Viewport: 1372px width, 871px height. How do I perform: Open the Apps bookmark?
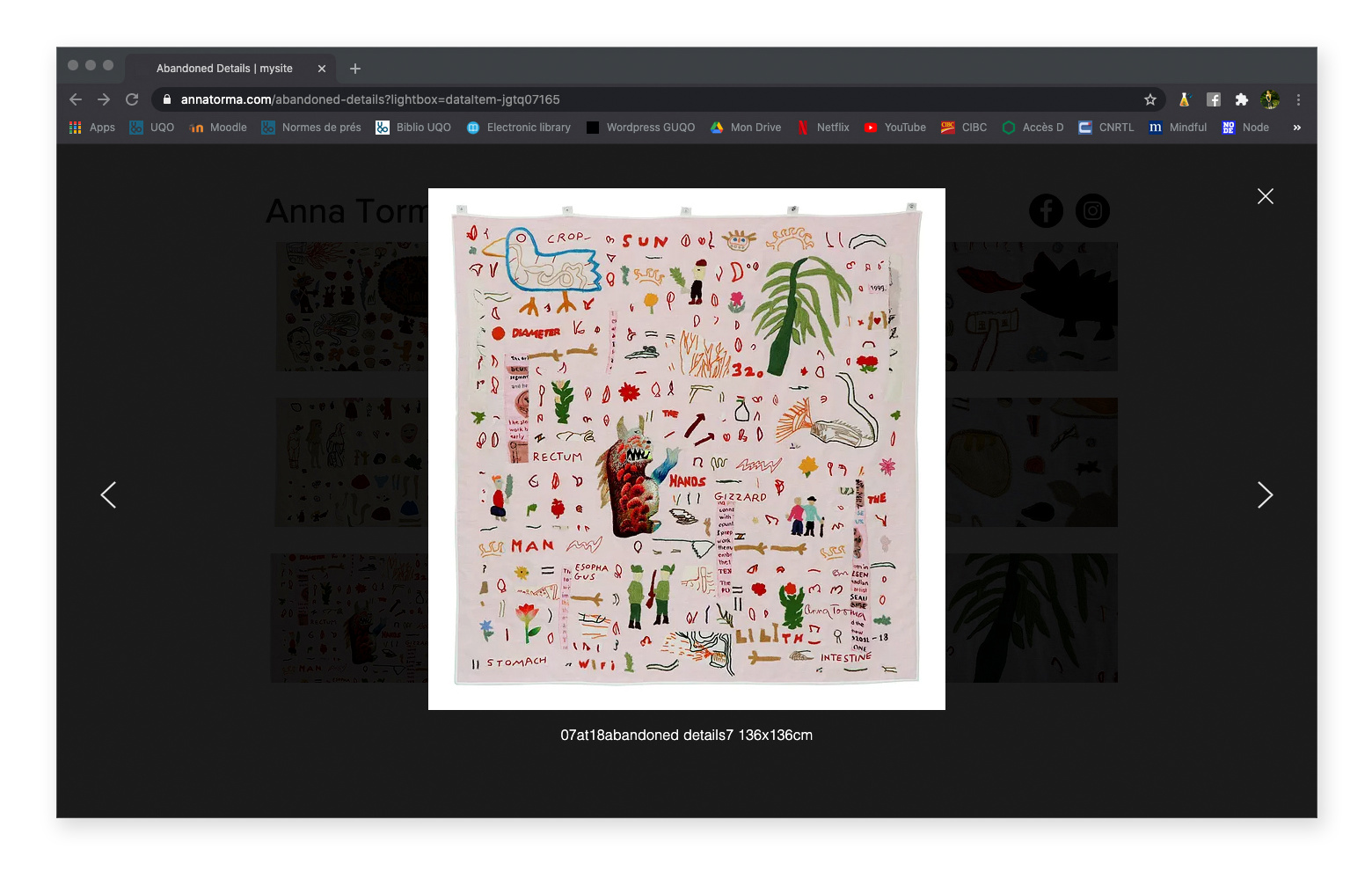click(92, 128)
